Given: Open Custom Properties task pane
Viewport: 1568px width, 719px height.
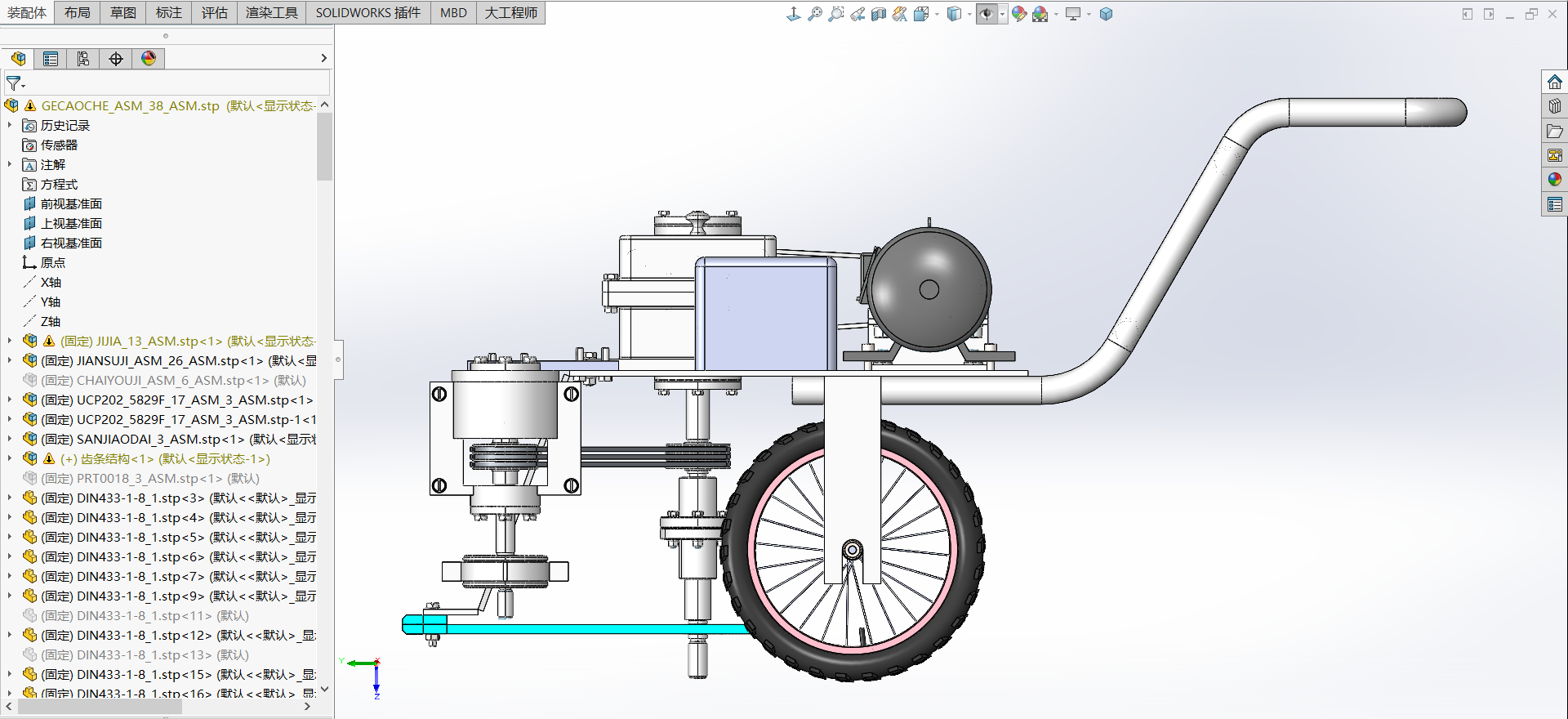Looking at the screenshot, I should [1554, 204].
